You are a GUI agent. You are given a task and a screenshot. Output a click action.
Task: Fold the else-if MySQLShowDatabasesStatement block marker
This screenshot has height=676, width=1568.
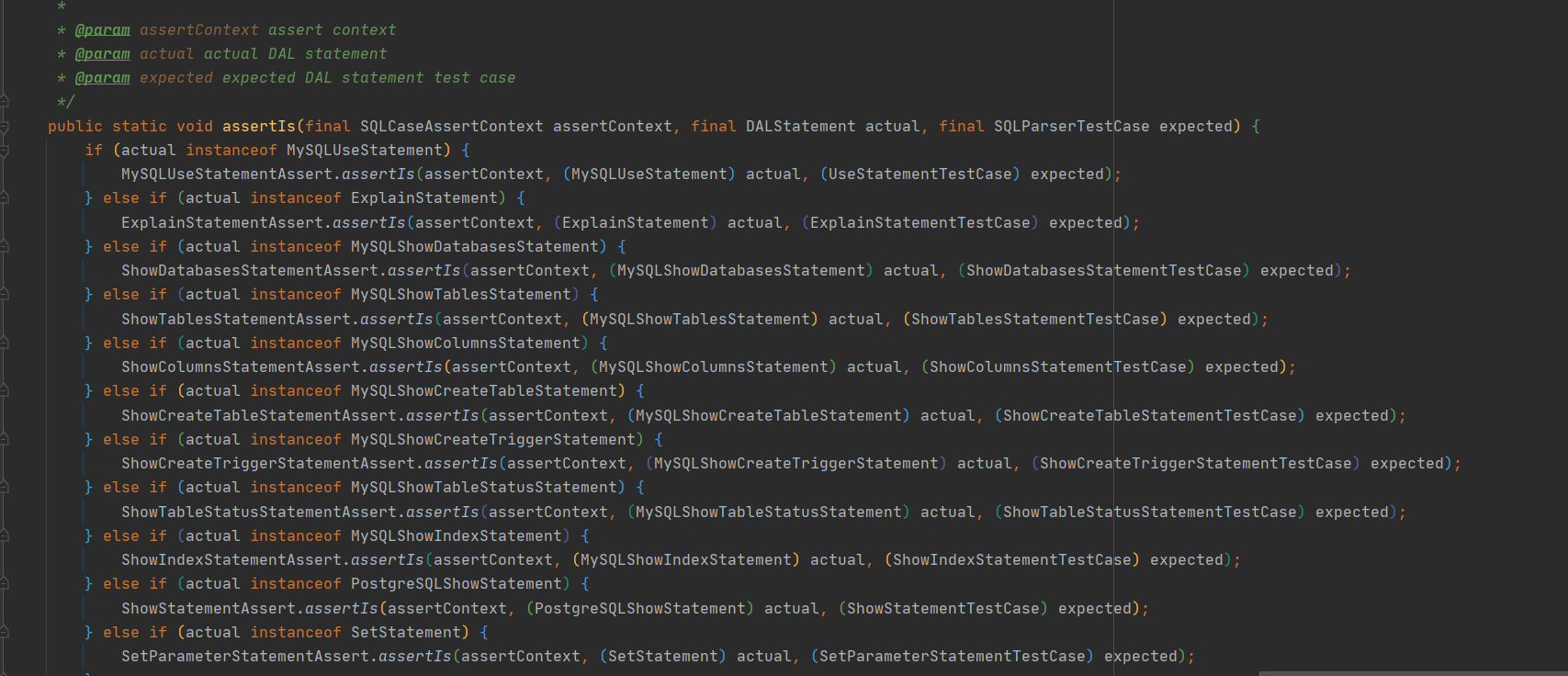[4, 247]
